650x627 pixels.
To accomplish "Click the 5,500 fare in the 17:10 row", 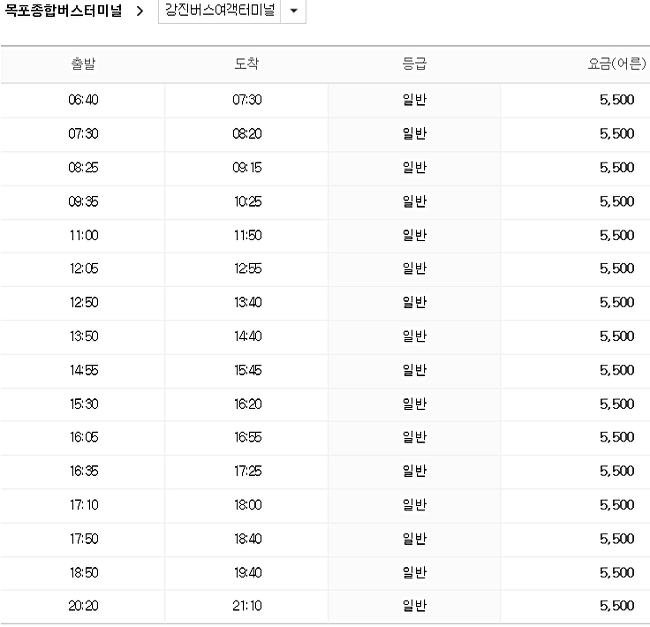I will 617,505.
